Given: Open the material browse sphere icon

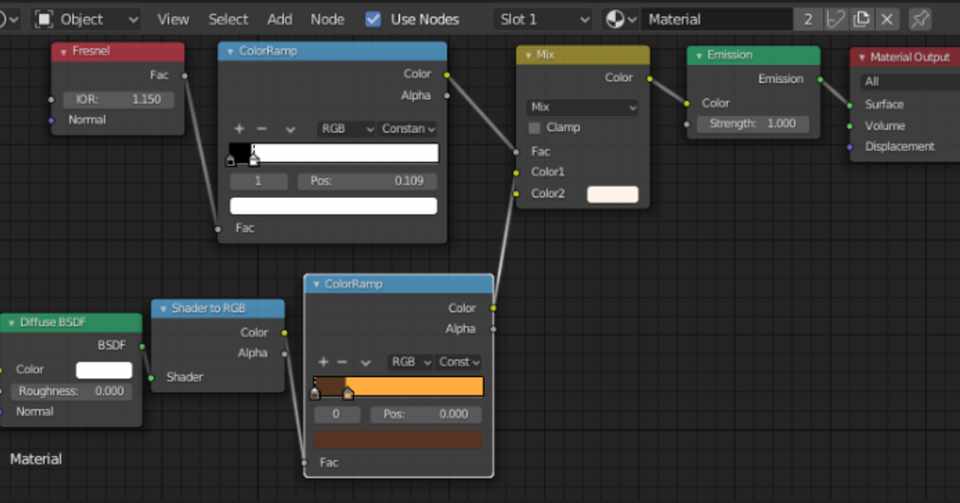Looking at the screenshot, I should (x=621, y=20).
